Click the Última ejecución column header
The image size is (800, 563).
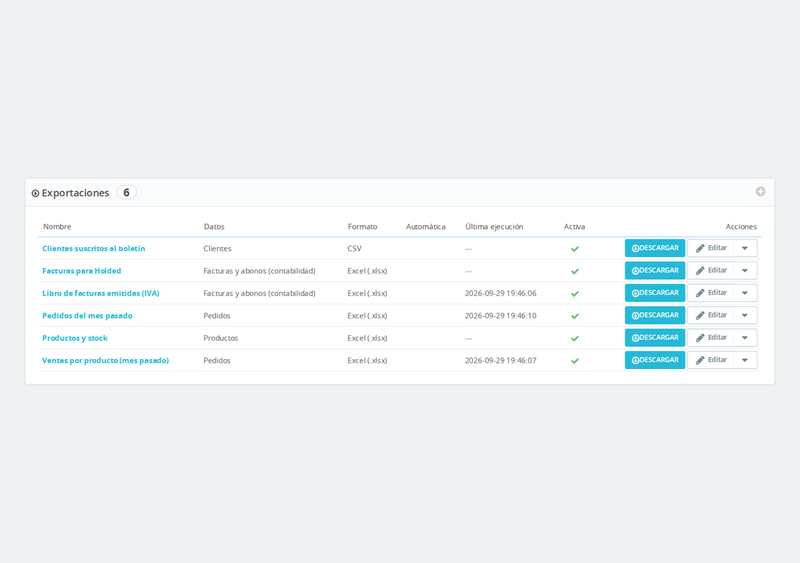[x=494, y=227]
